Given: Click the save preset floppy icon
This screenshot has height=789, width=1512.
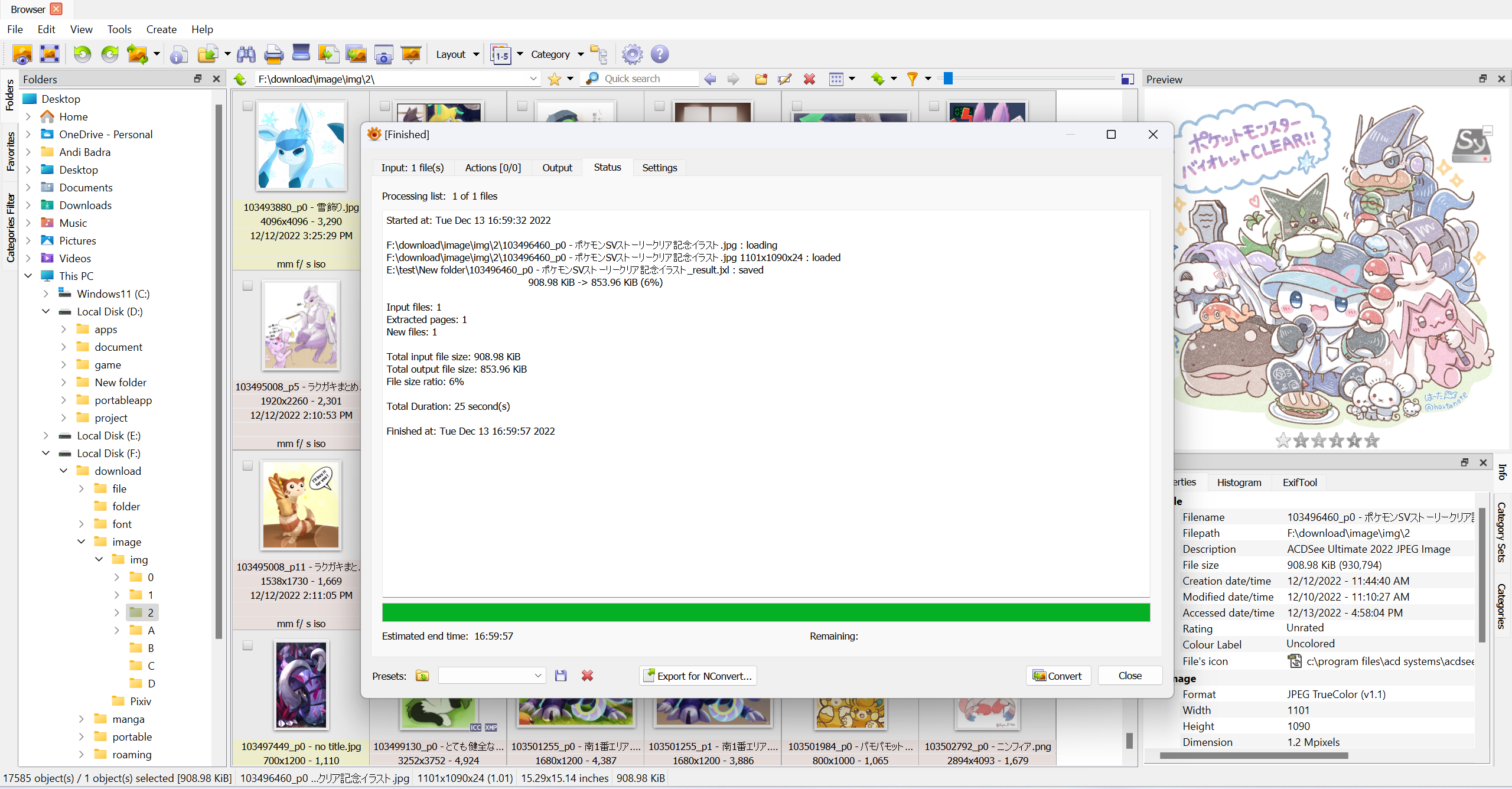Looking at the screenshot, I should coord(561,676).
